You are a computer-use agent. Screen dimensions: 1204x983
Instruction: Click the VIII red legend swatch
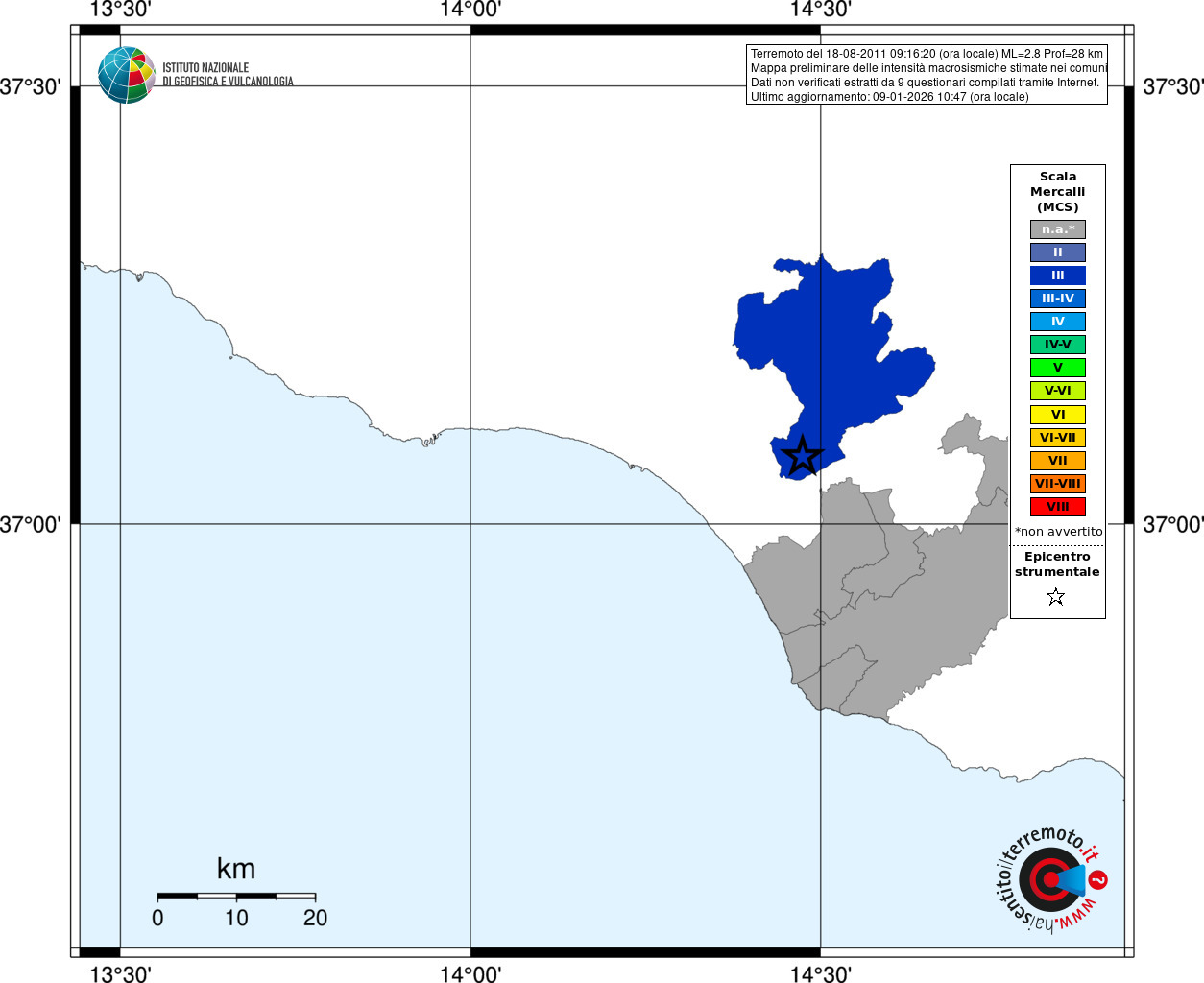tap(1058, 507)
